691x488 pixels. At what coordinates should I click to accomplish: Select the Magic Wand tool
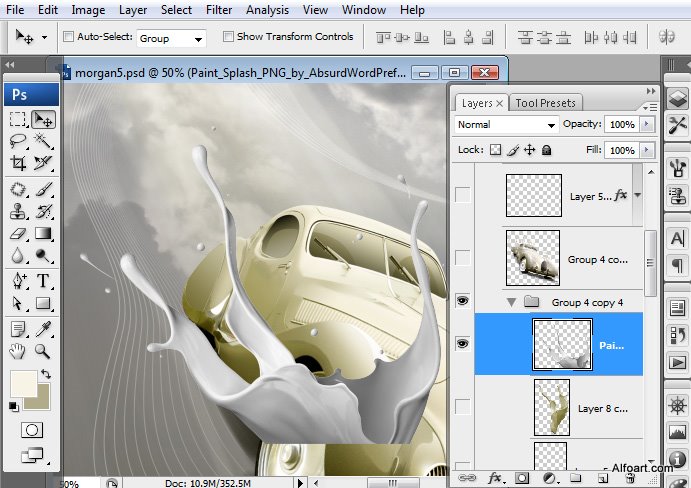[43, 140]
